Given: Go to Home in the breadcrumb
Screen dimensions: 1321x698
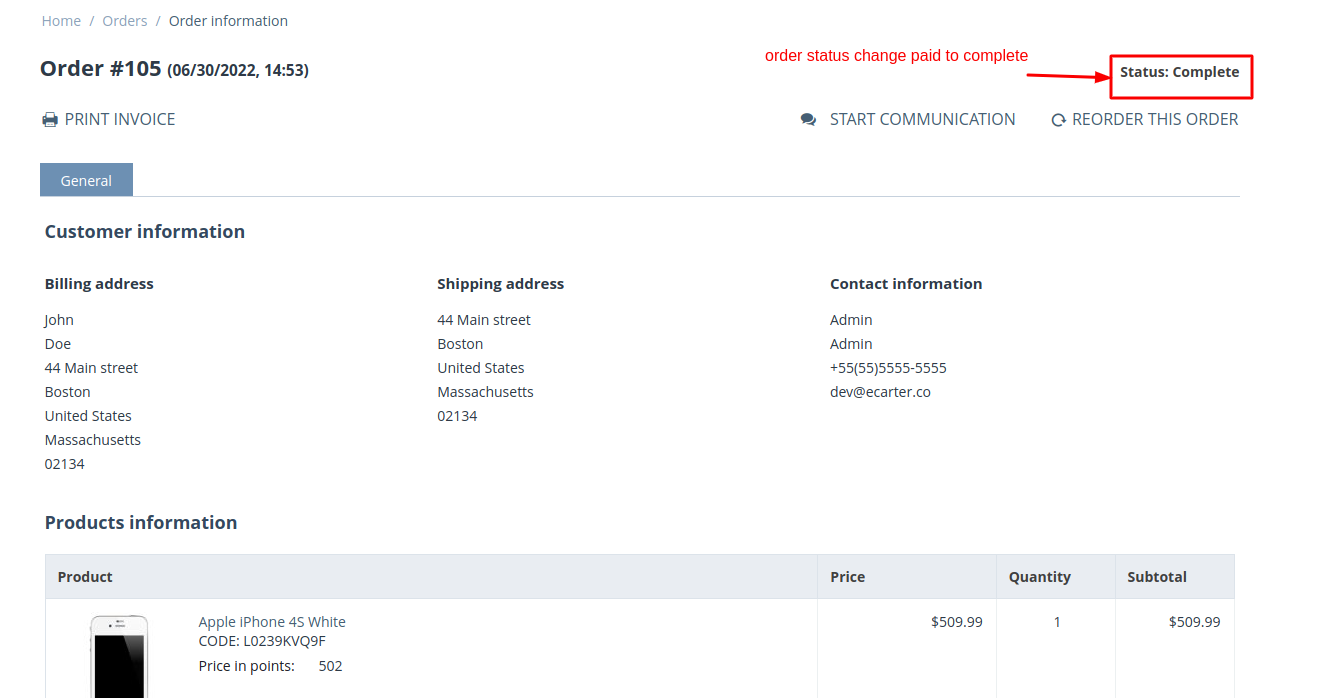Looking at the screenshot, I should (61, 21).
